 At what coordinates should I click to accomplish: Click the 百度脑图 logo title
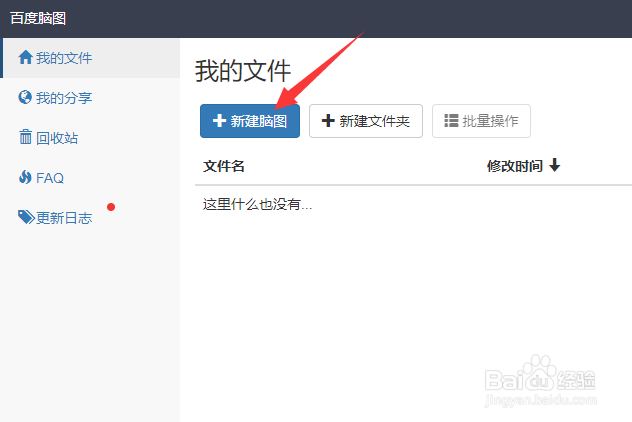38,18
